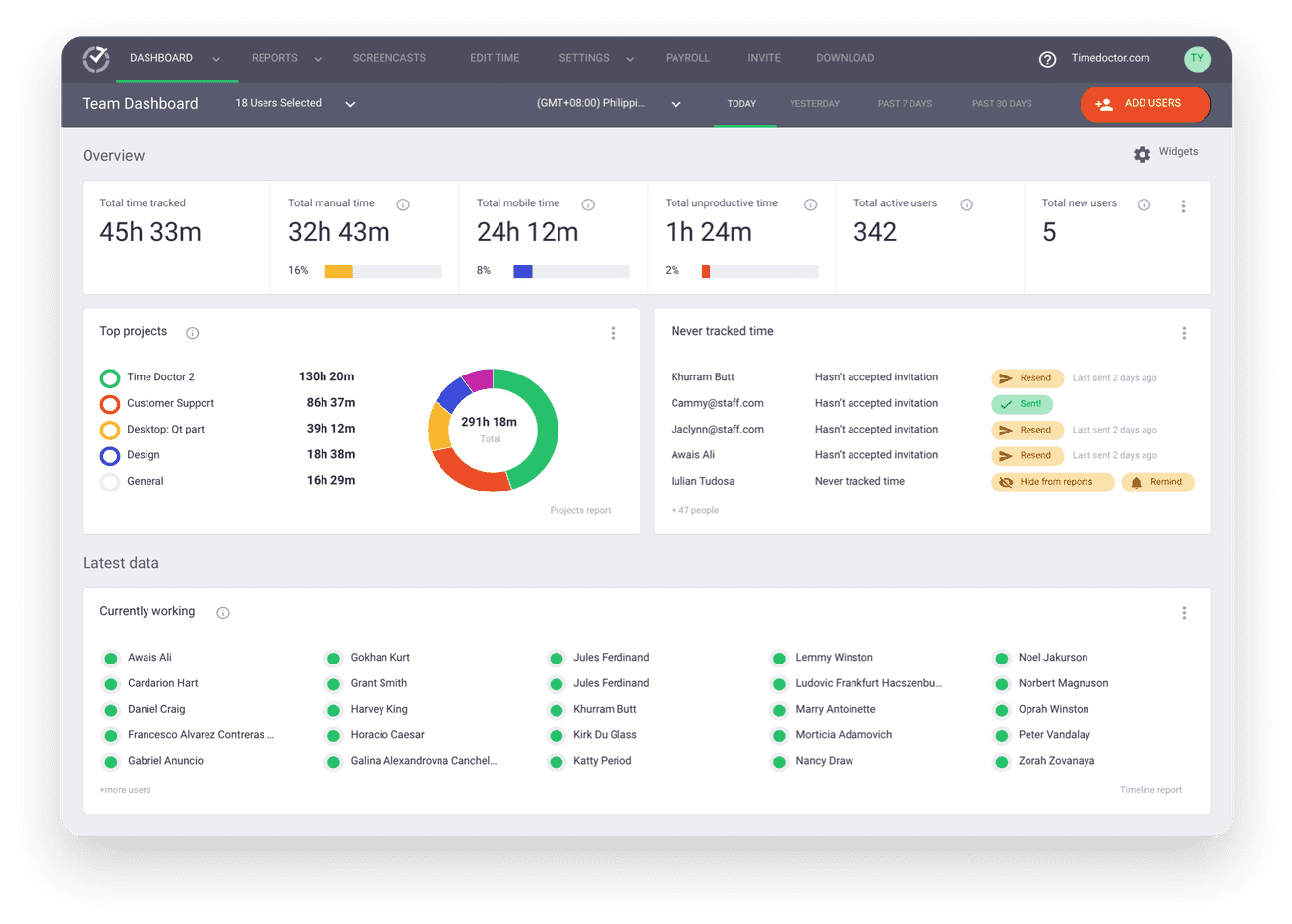Open the Currently working three-dot menu icon
The width and height of the screenshot is (1292, 924).
click(x=1185, y=612)
